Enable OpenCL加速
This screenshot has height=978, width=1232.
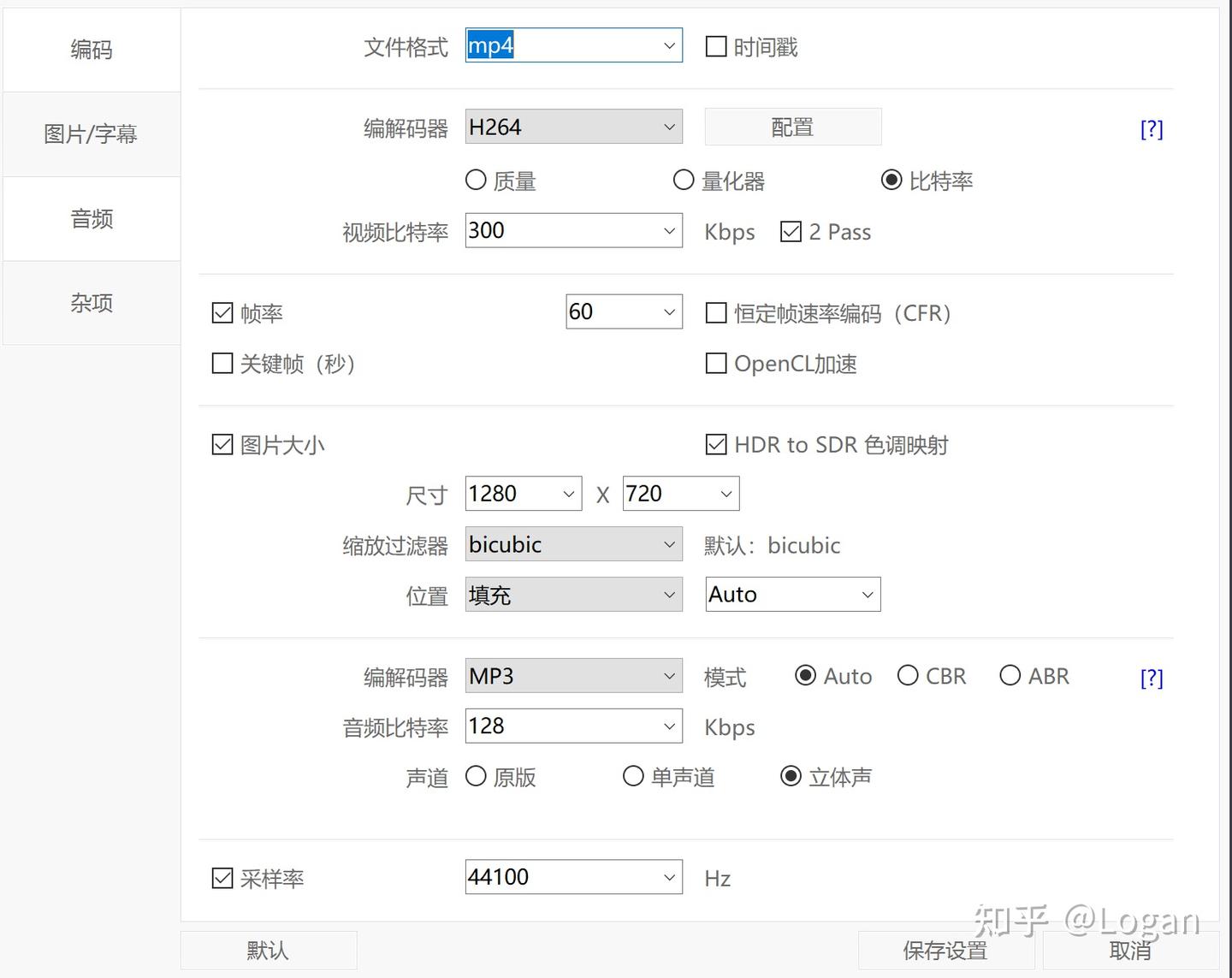[716, 363]
